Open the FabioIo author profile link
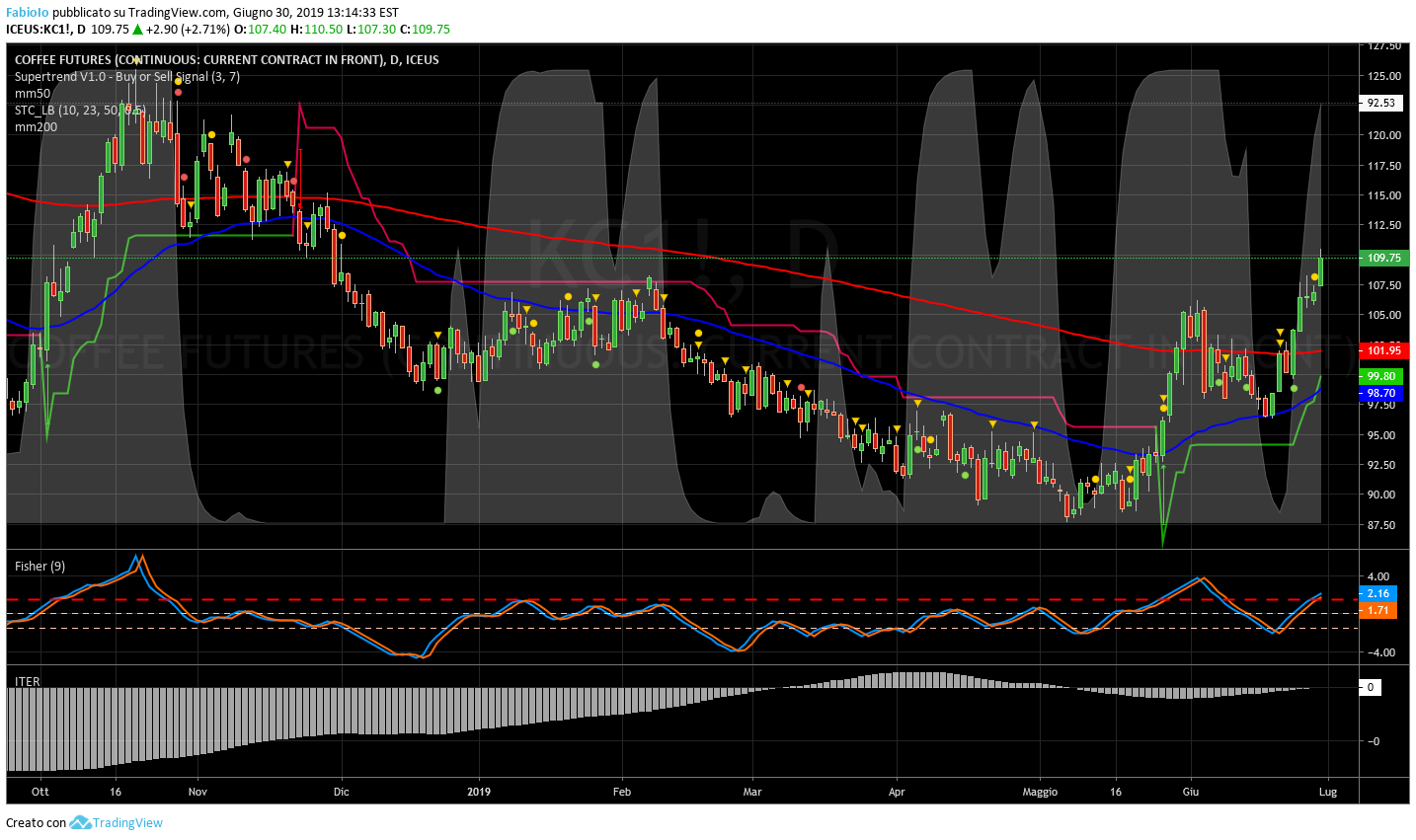 [28, 13]
